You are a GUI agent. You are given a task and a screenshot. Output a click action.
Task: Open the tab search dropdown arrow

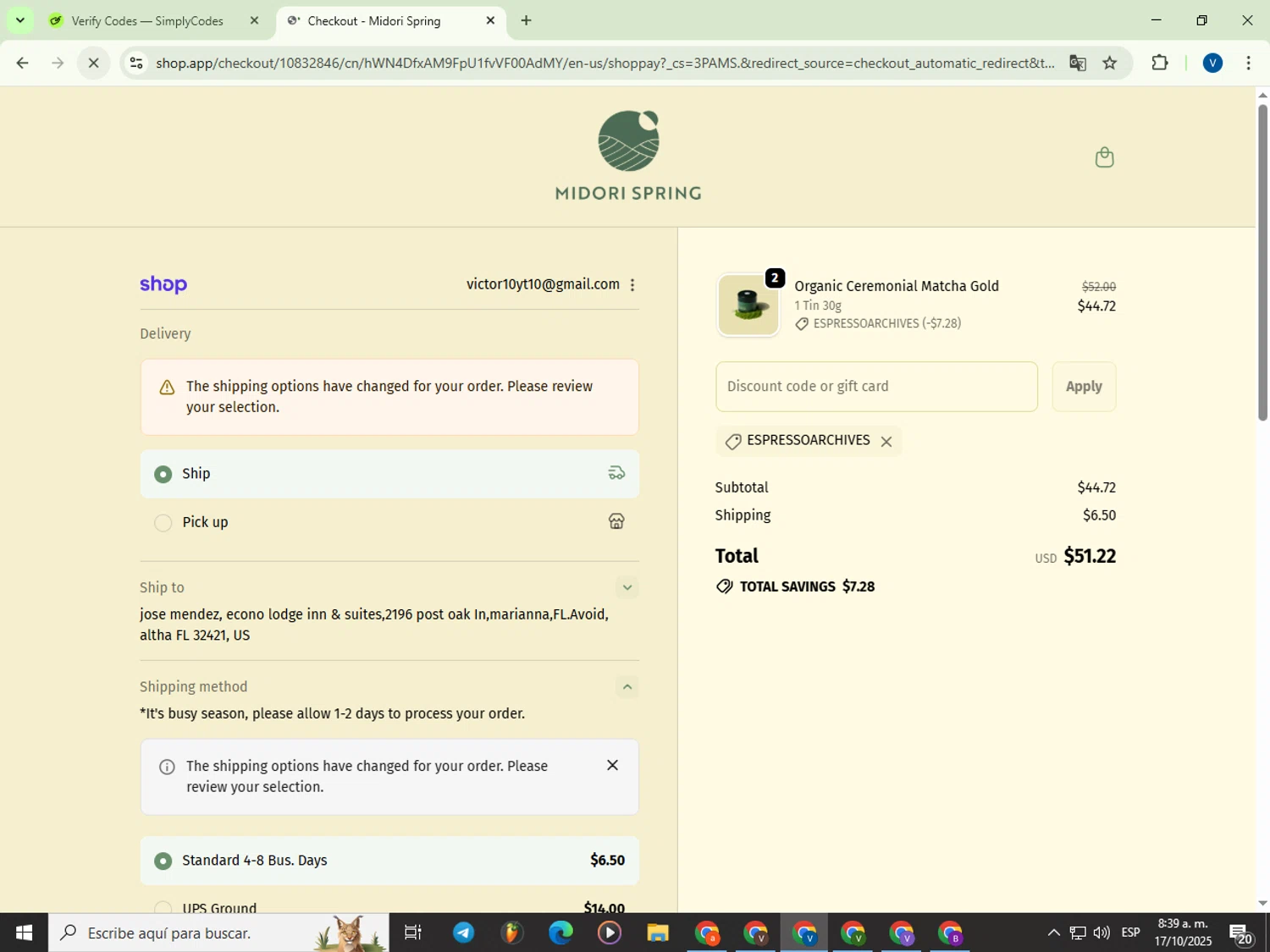(x=19, y=20)
